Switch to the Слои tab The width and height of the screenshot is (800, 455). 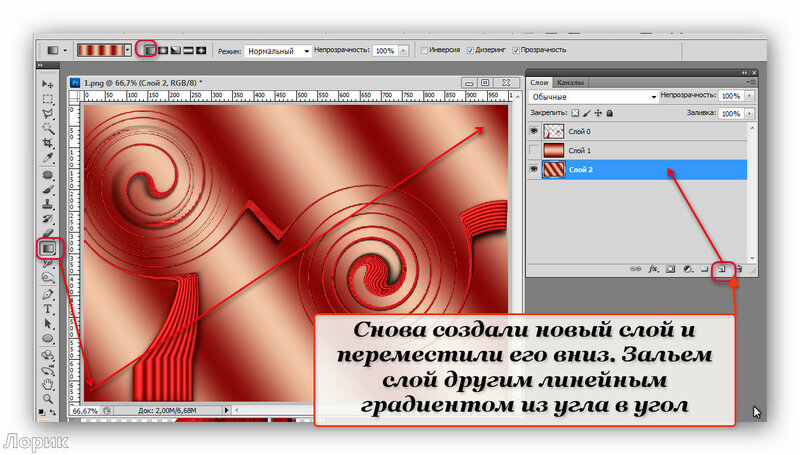pos(539,83)
